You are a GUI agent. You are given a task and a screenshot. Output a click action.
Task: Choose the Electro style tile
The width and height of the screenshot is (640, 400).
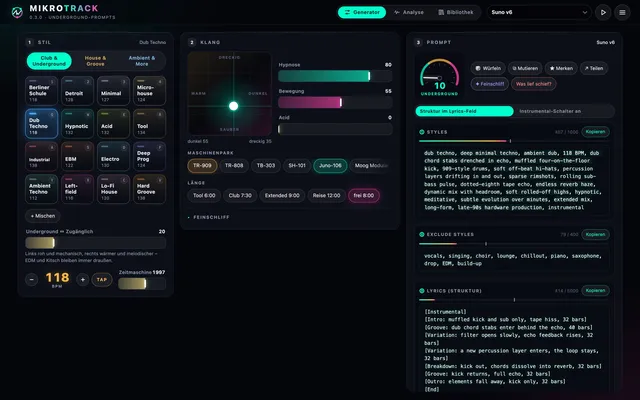click(113, 156)
